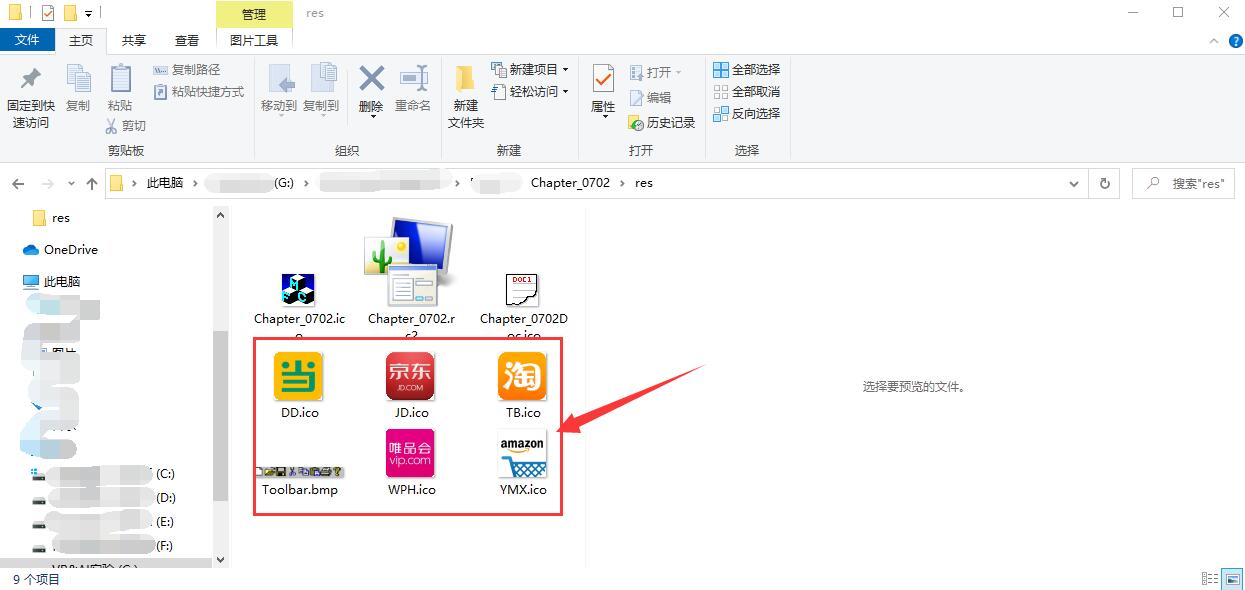
Task: Click the Delete (删除) red X icon
Action: (x=371, y=78)
